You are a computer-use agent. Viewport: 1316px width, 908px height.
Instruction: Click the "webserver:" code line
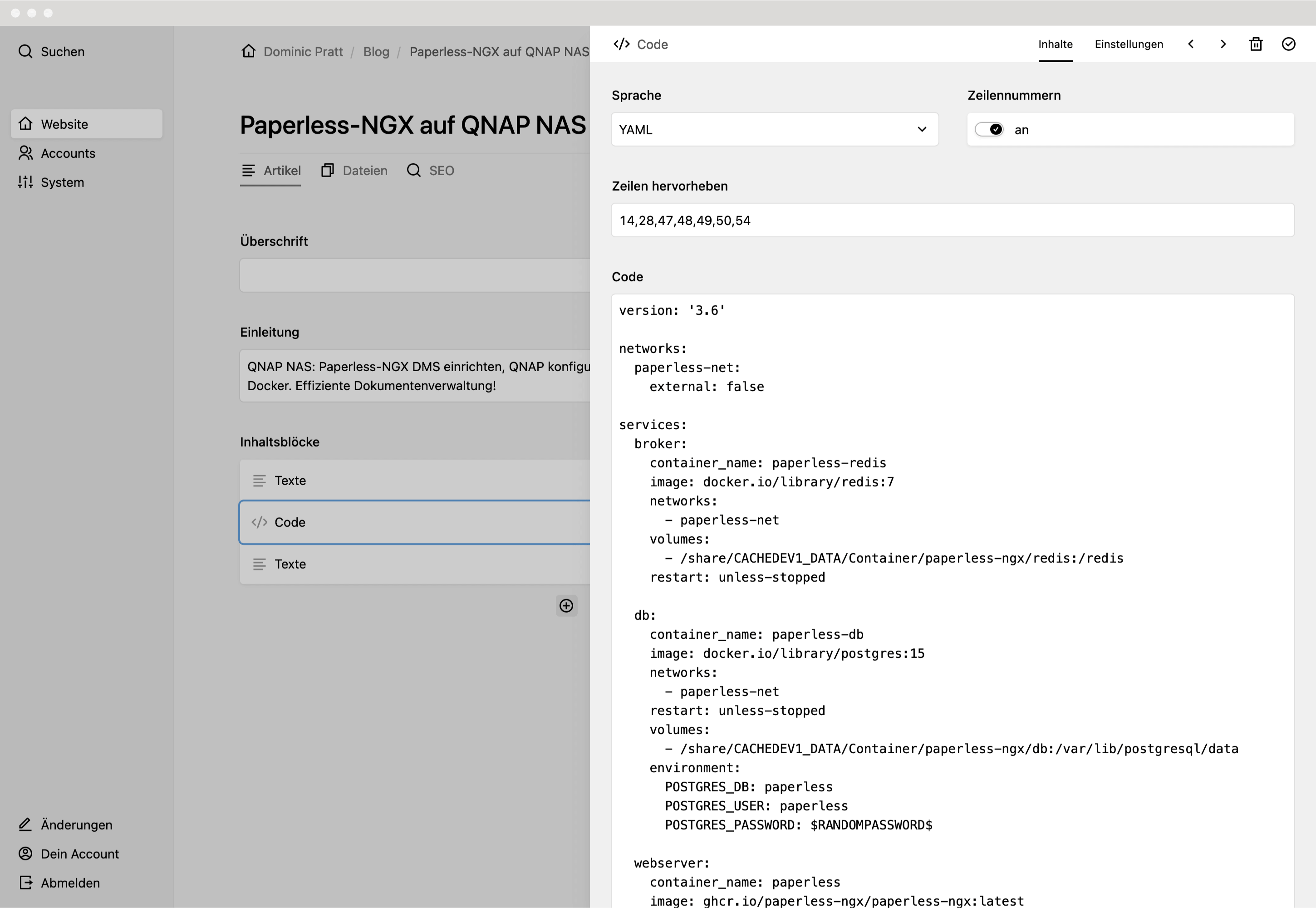[672, 863]
